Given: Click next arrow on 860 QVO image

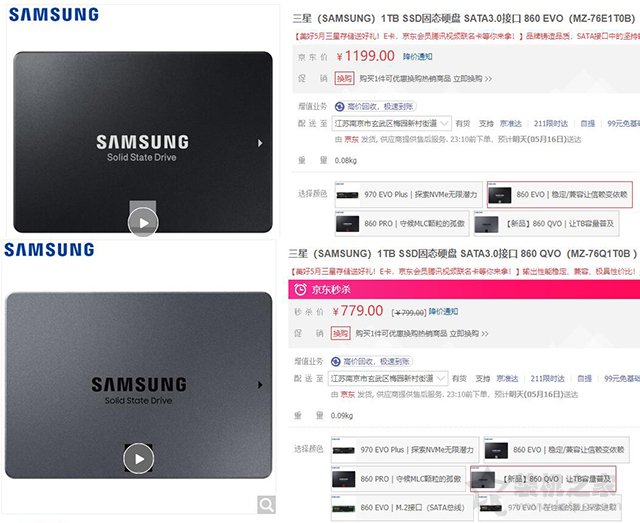Looking at the screenshot, I should pyautogui.click(x=260, y=385).
